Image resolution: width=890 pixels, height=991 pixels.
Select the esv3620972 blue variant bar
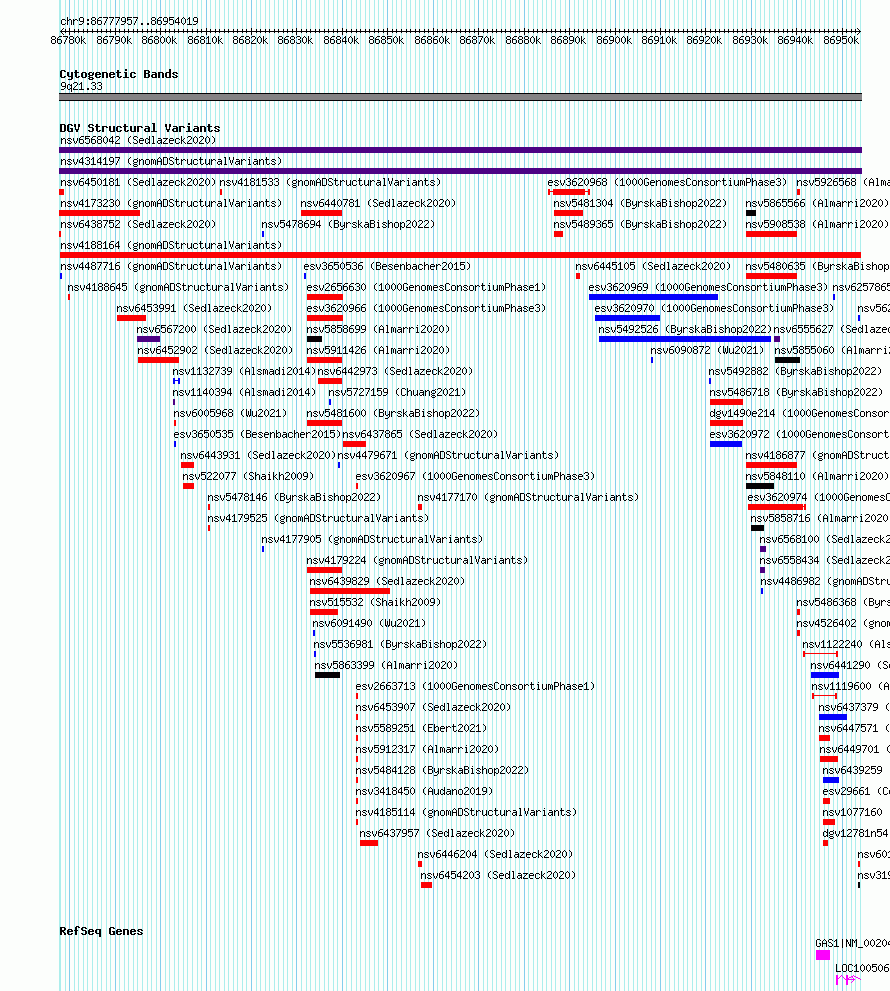(x=726, y=444)
